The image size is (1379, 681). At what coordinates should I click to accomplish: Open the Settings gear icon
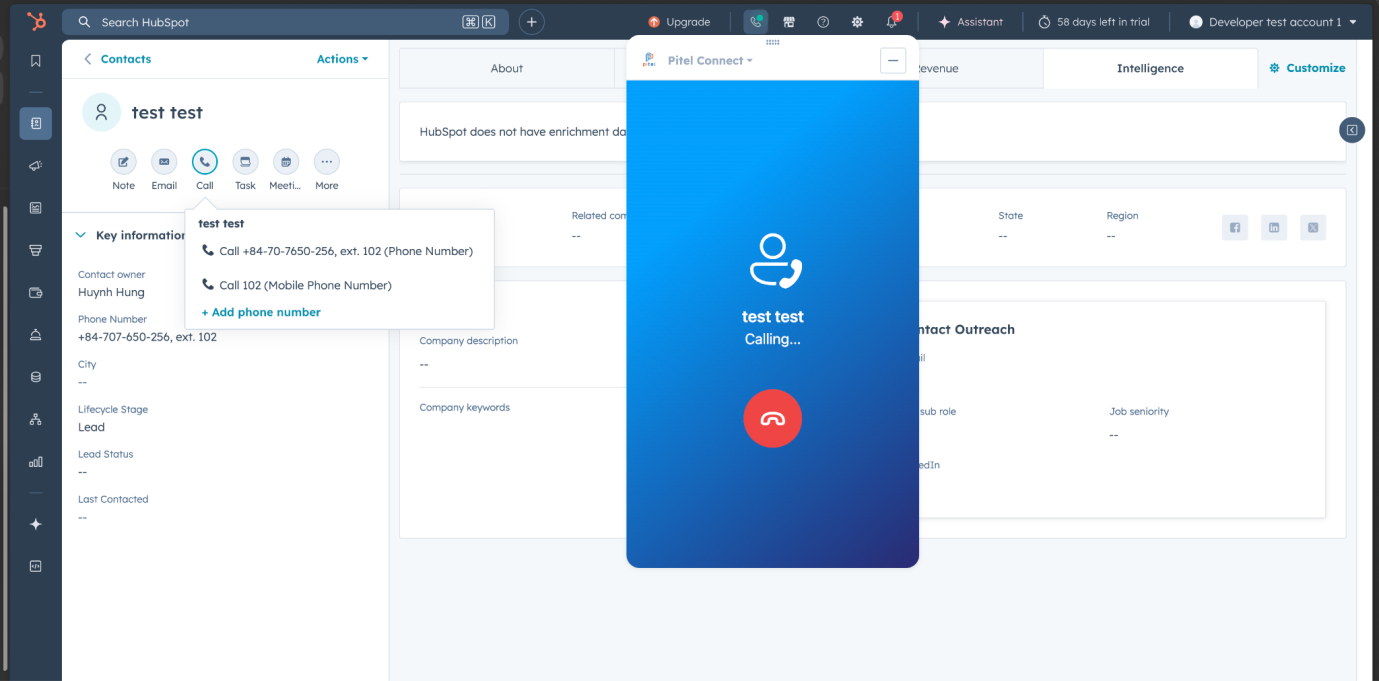857,22
